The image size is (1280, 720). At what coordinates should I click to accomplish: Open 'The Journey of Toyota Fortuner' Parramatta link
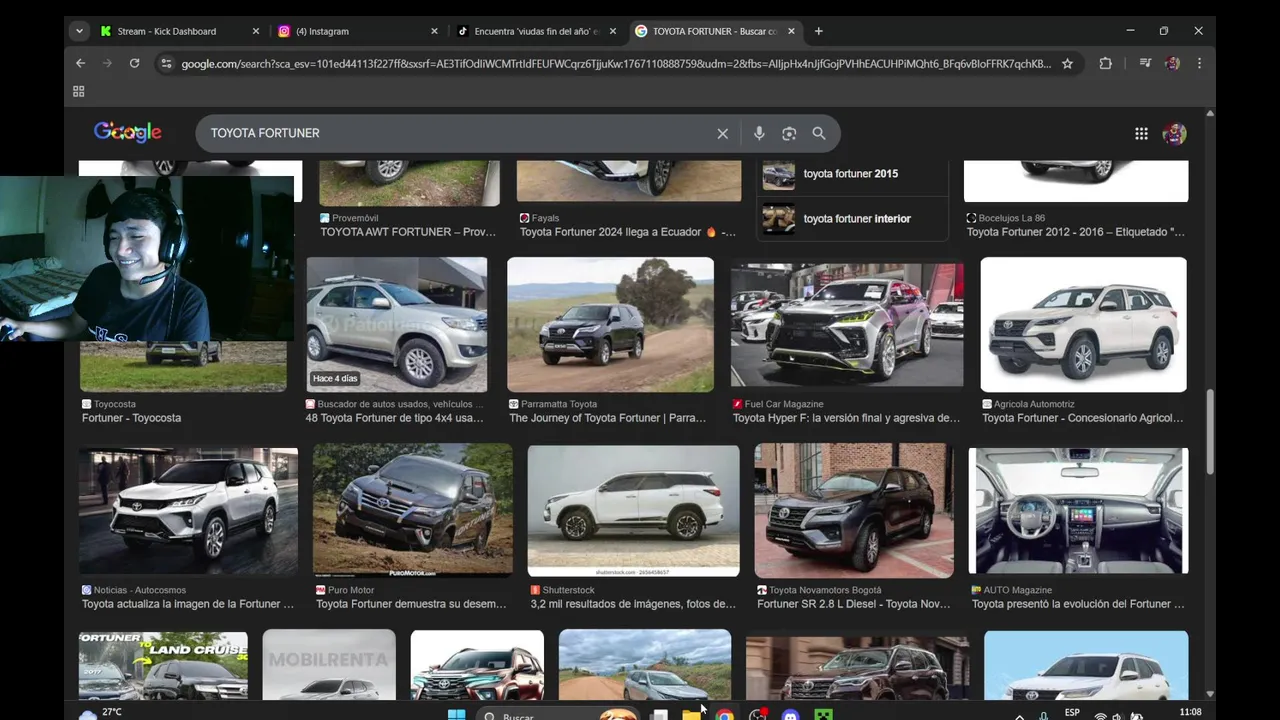(x=608, y=418)
